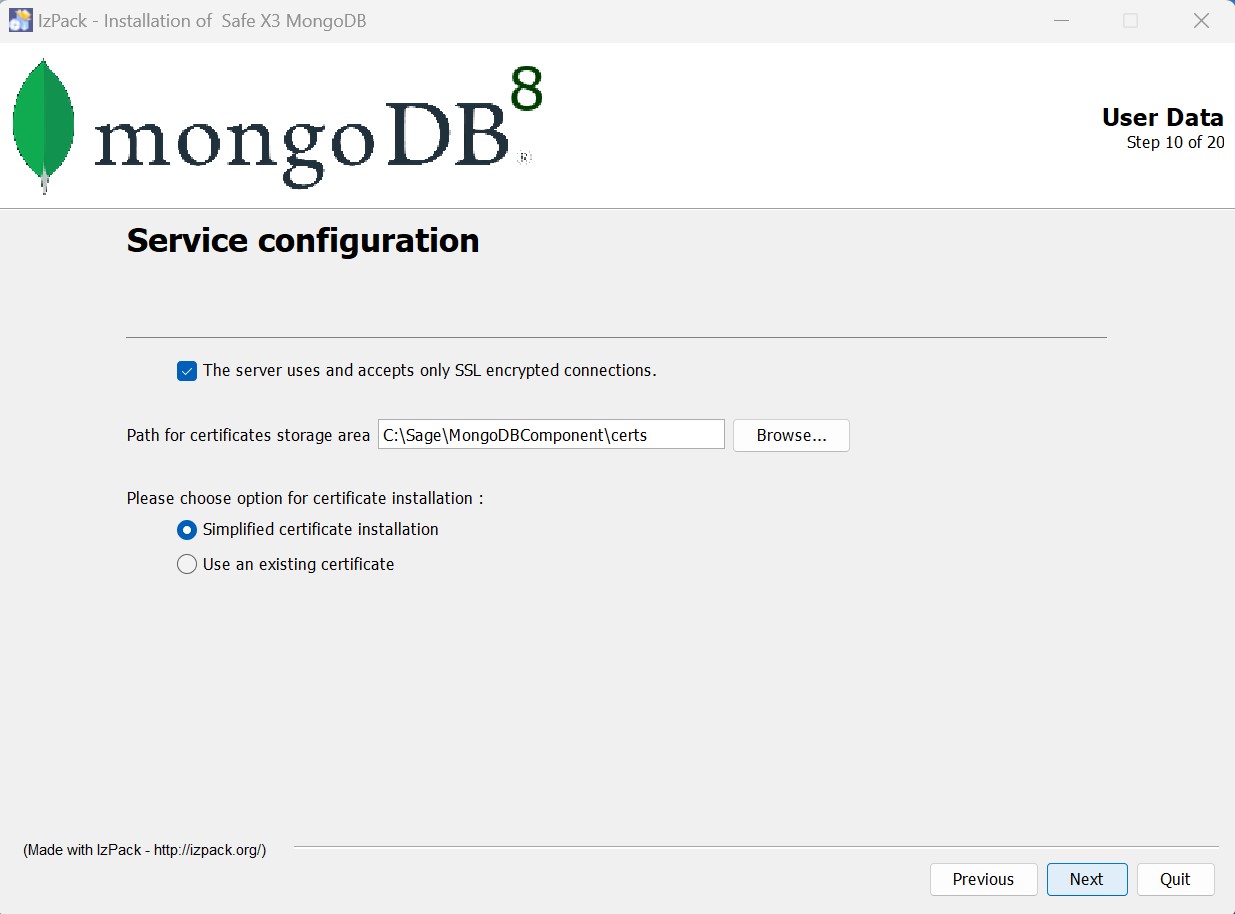
Task: Close the installer window with X
Action: 1201,20
